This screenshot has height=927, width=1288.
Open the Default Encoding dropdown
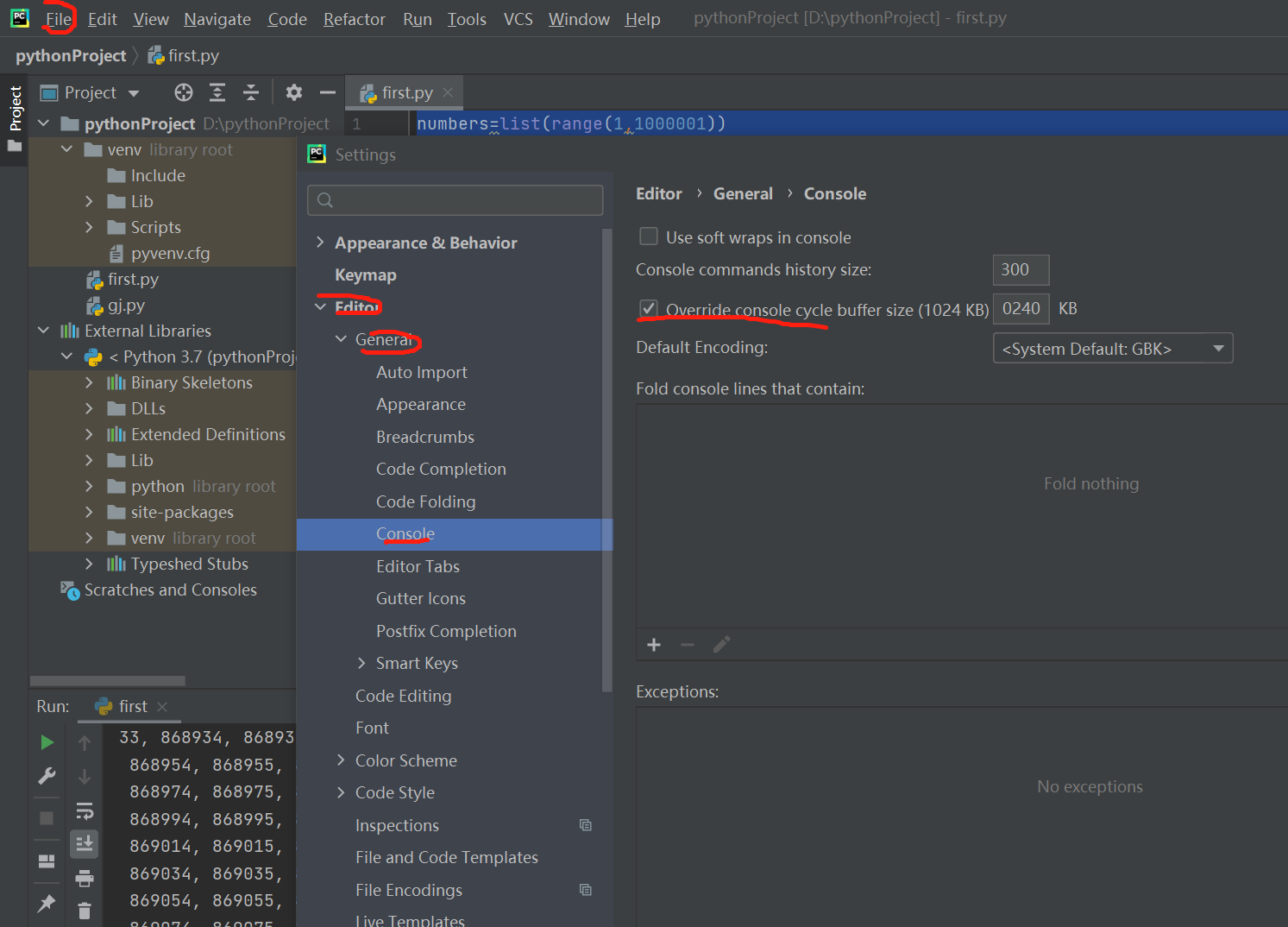point(1113,348)
